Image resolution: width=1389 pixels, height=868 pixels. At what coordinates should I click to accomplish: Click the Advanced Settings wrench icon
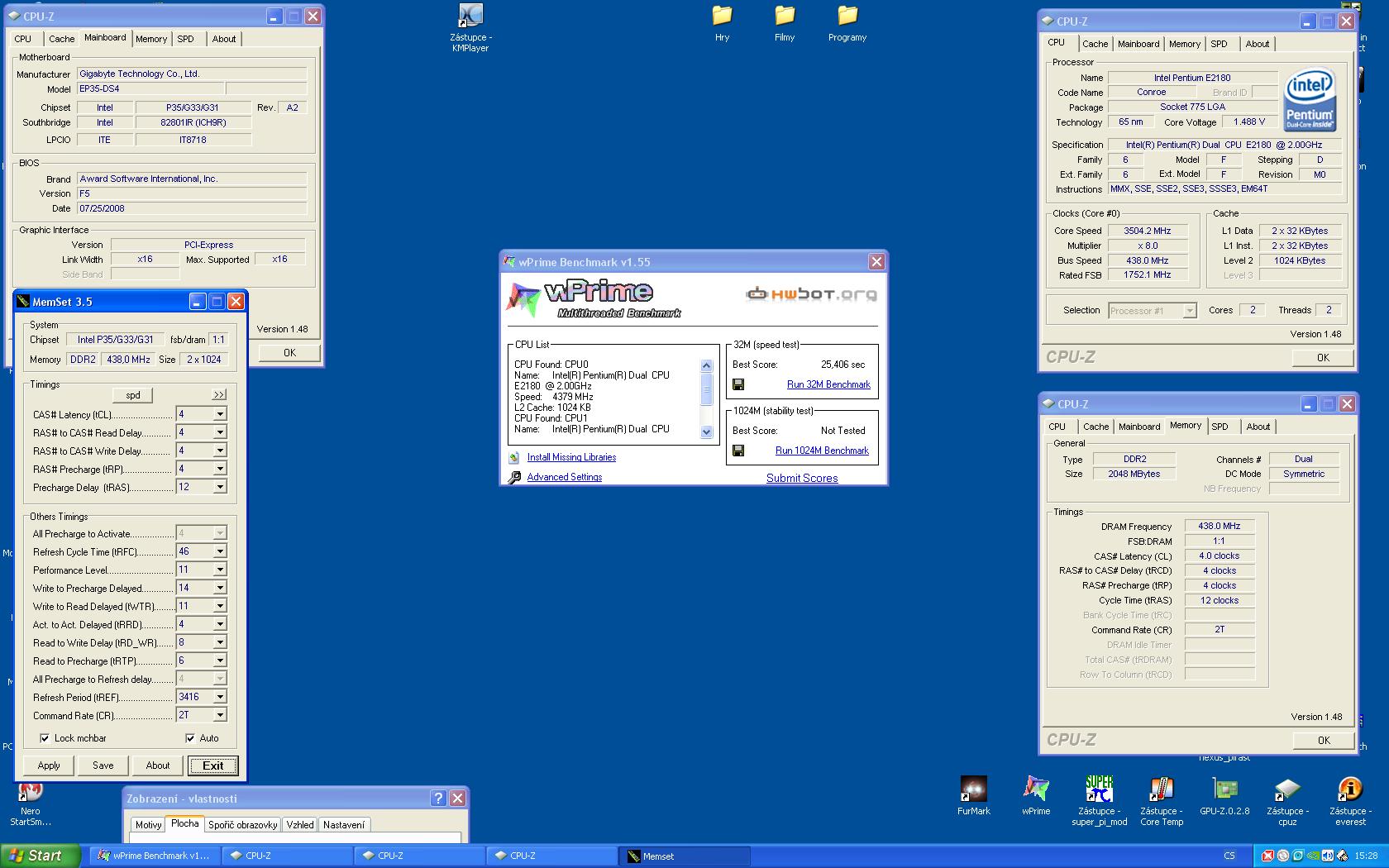(514, 477)
